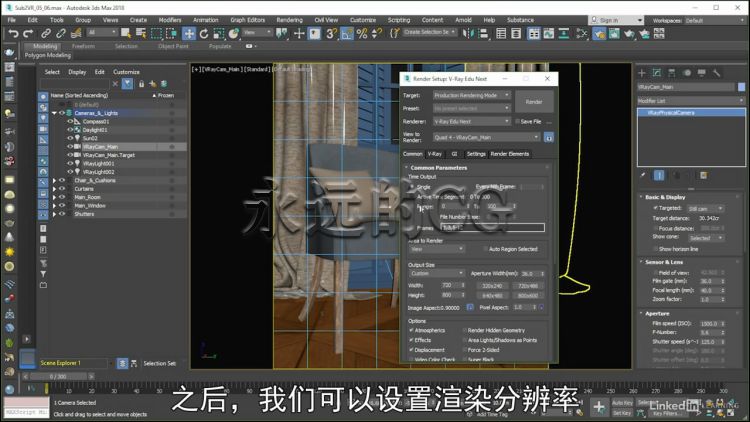Toggle the Window/Crossing selection icon

tap(171, 33)
